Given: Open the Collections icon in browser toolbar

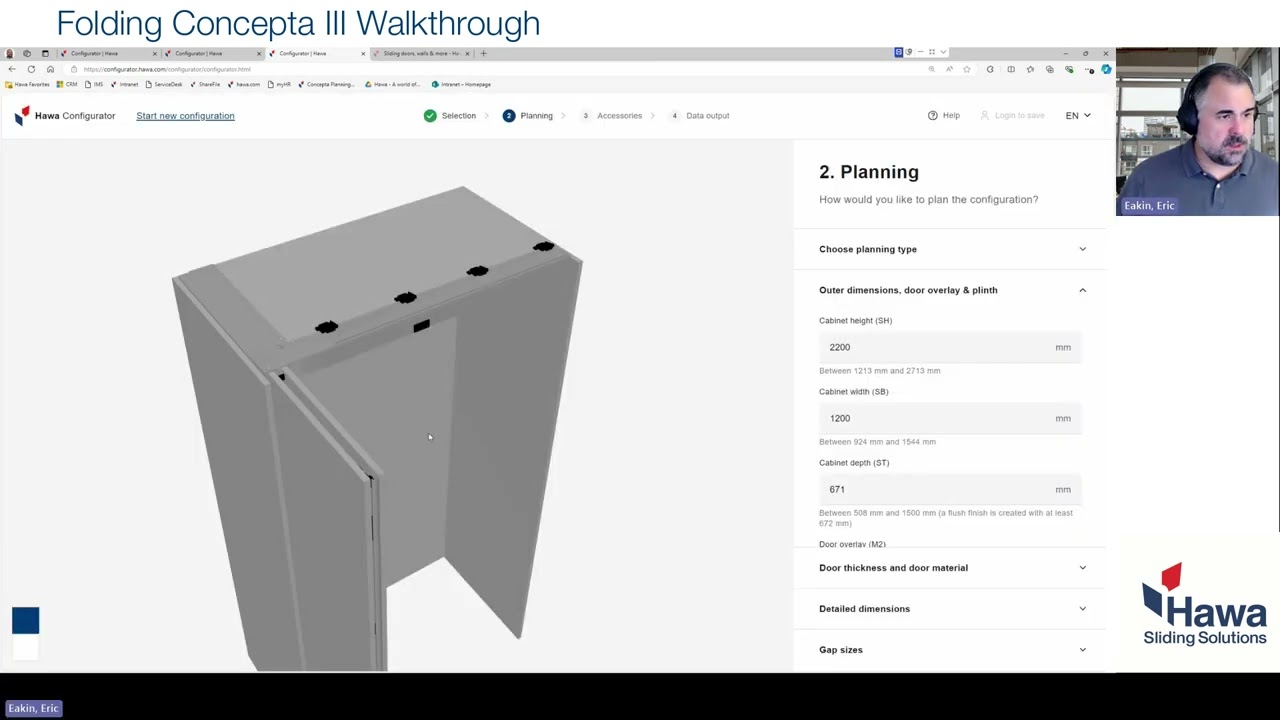Looking at the screenshot, I should pyautogui.click(x=1049, y=69).
